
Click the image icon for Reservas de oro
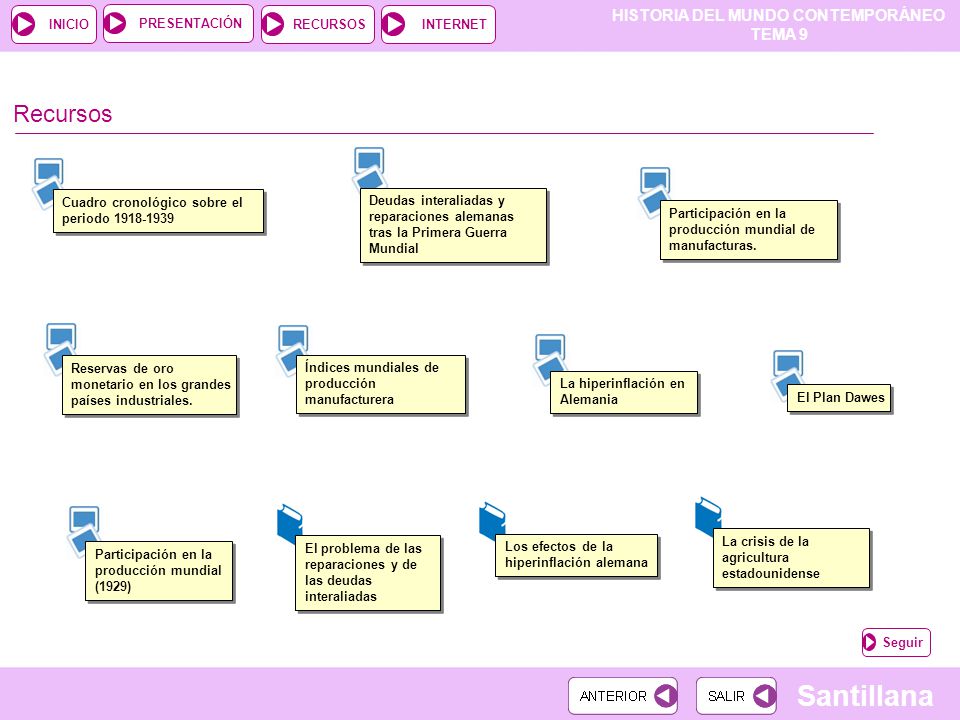(60, 347)
